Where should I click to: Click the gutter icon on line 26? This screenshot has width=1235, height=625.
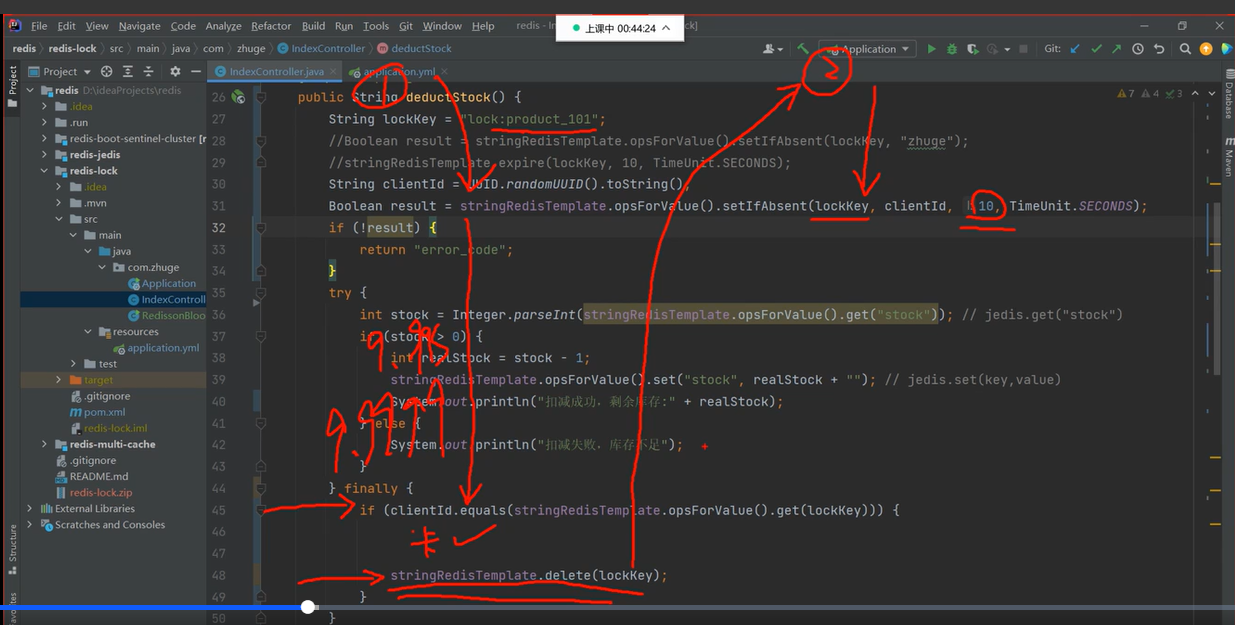pyautogui.click(x=238, y=97)
